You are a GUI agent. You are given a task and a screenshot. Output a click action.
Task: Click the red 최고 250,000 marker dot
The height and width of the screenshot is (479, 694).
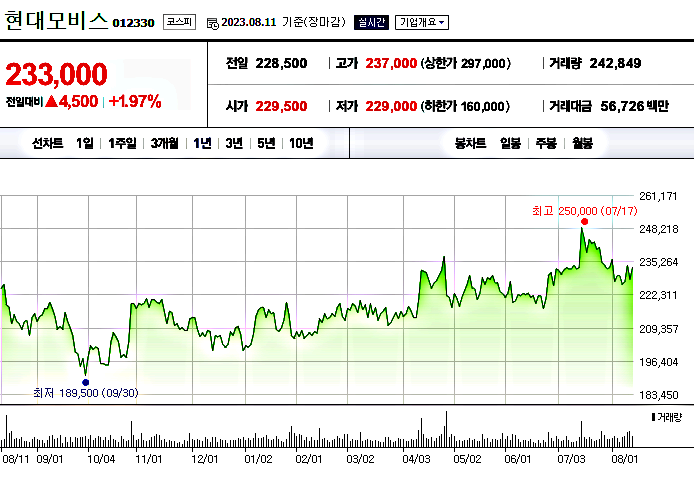point(584,221)
